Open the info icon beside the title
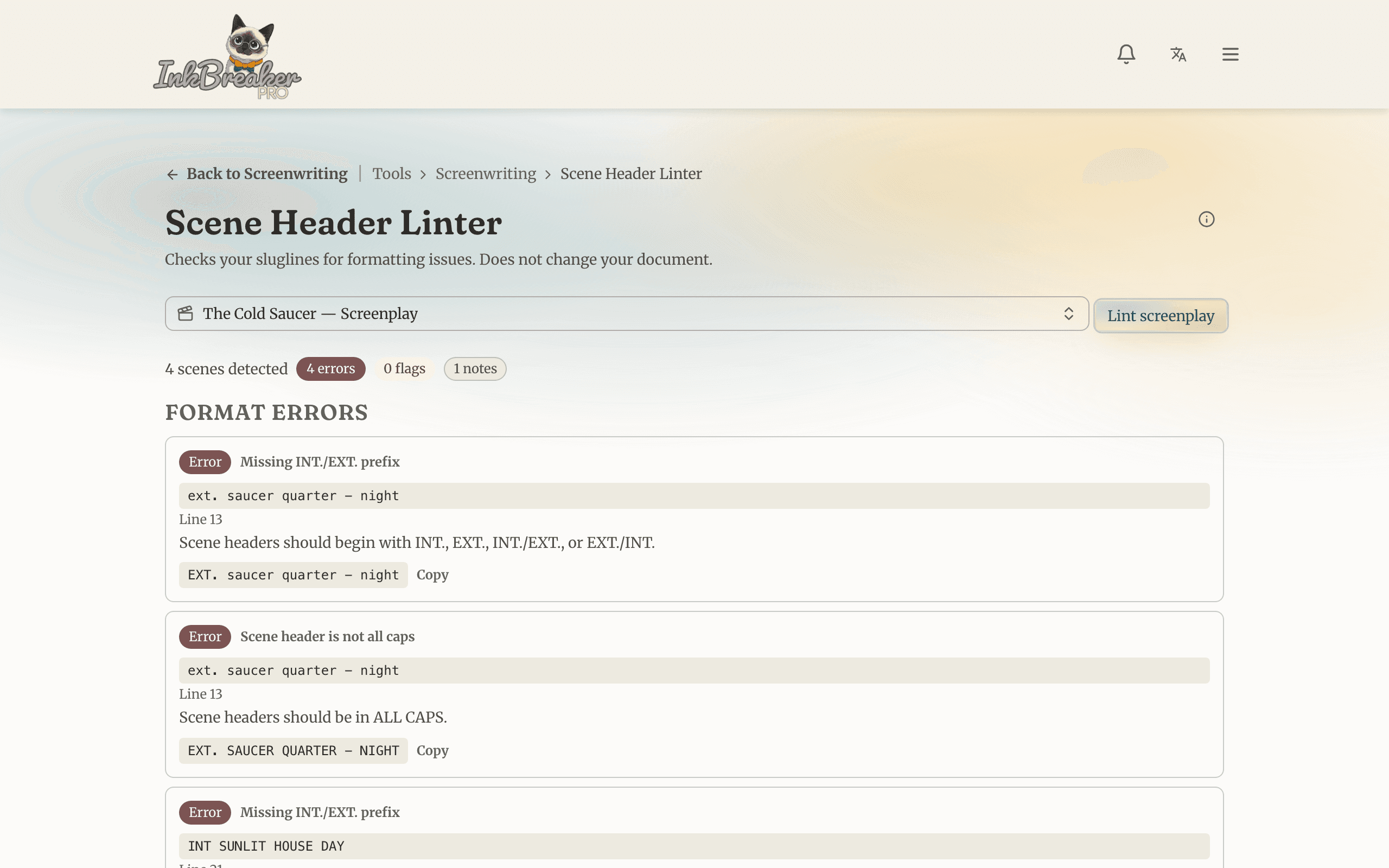The width and height of the screenshot is (1389, 868). click(1206, 219)
